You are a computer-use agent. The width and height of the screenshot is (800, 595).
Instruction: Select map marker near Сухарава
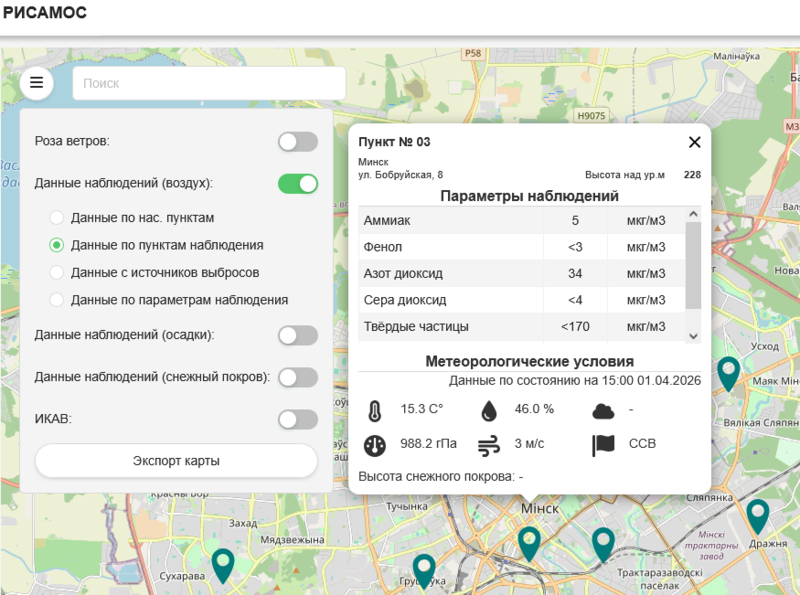[x=222, y=564]
